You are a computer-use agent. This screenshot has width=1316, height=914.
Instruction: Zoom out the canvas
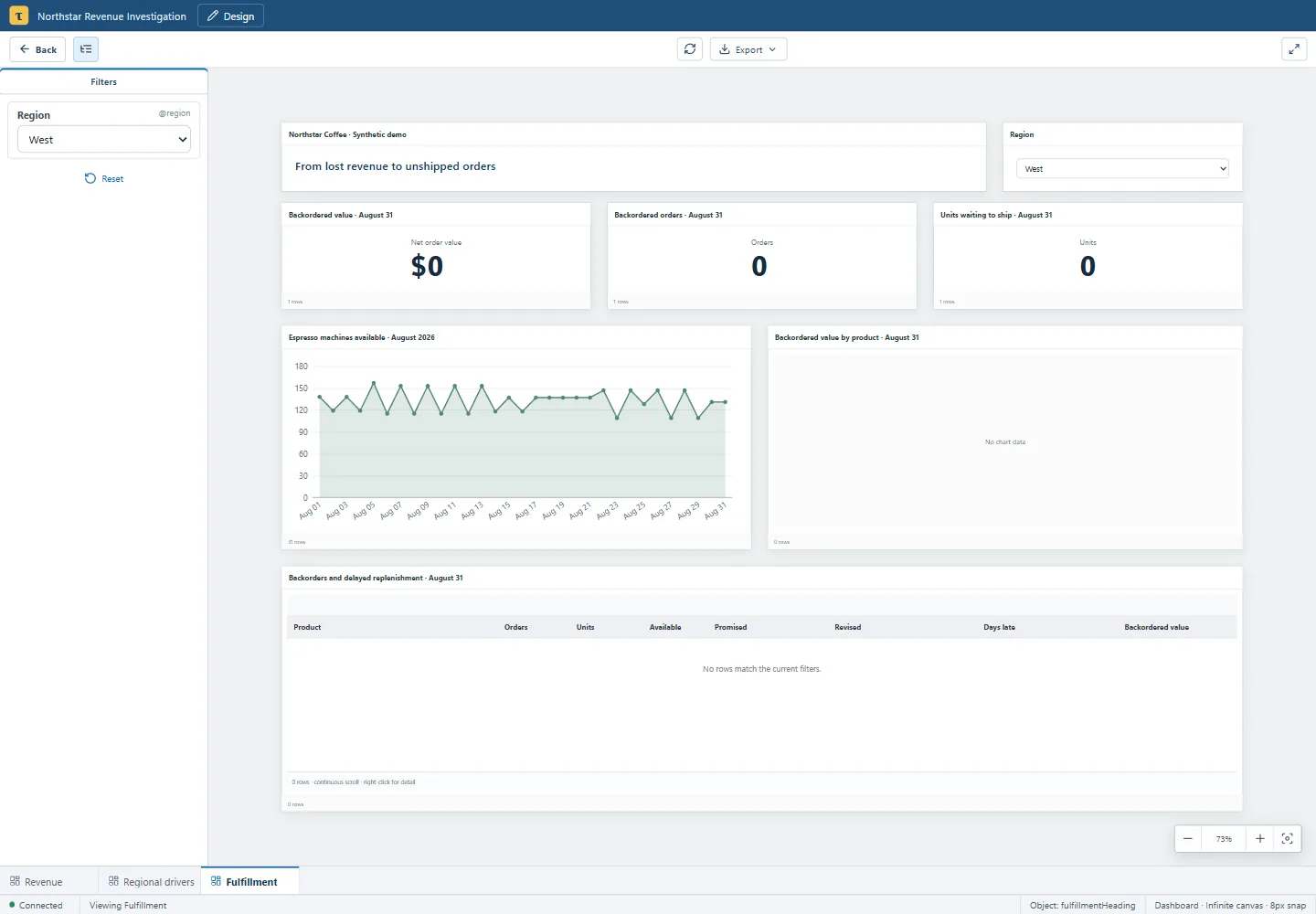[1188, 838]
